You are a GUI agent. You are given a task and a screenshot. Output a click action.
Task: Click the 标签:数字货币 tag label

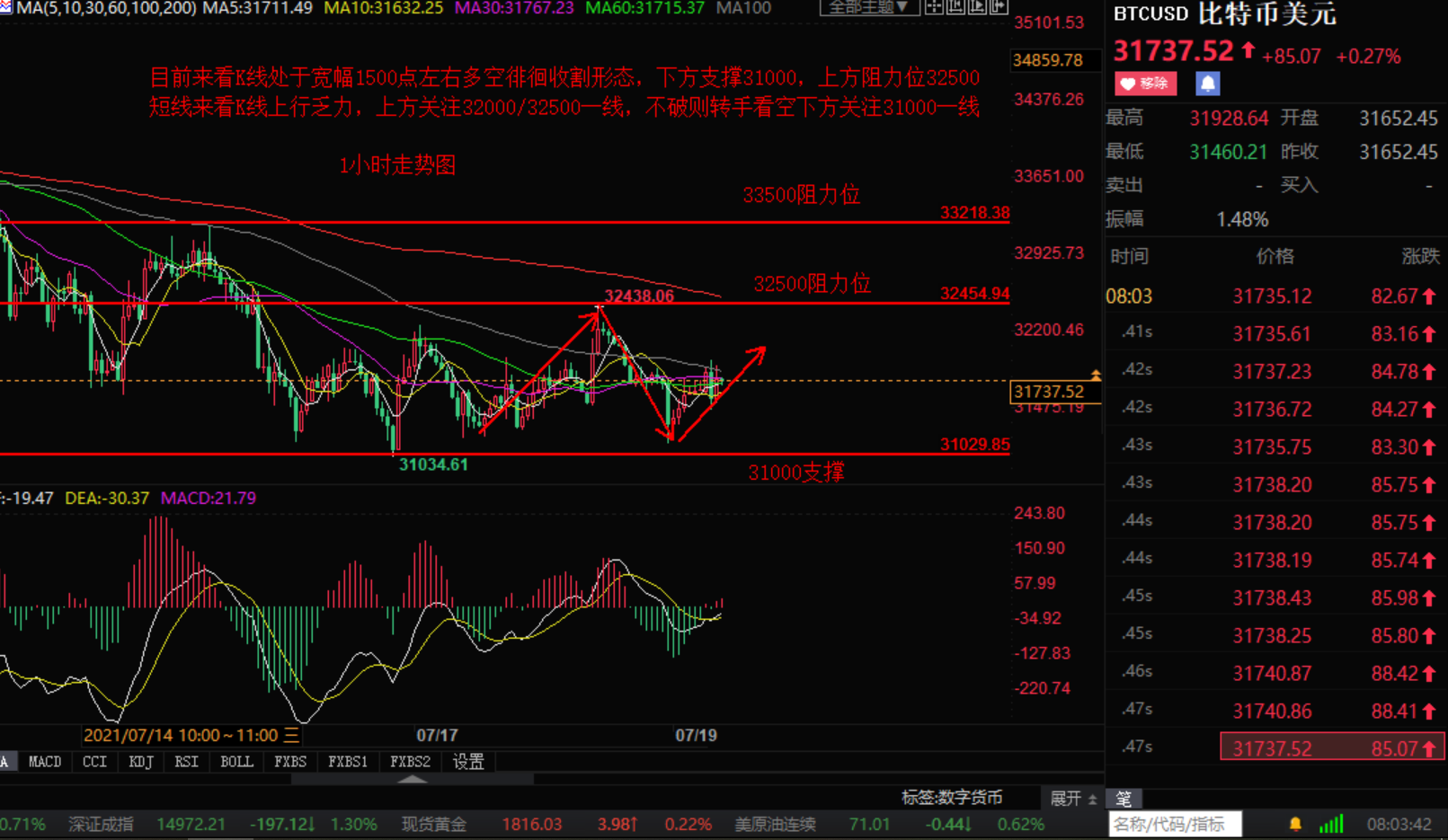click(x=951, y=798)
